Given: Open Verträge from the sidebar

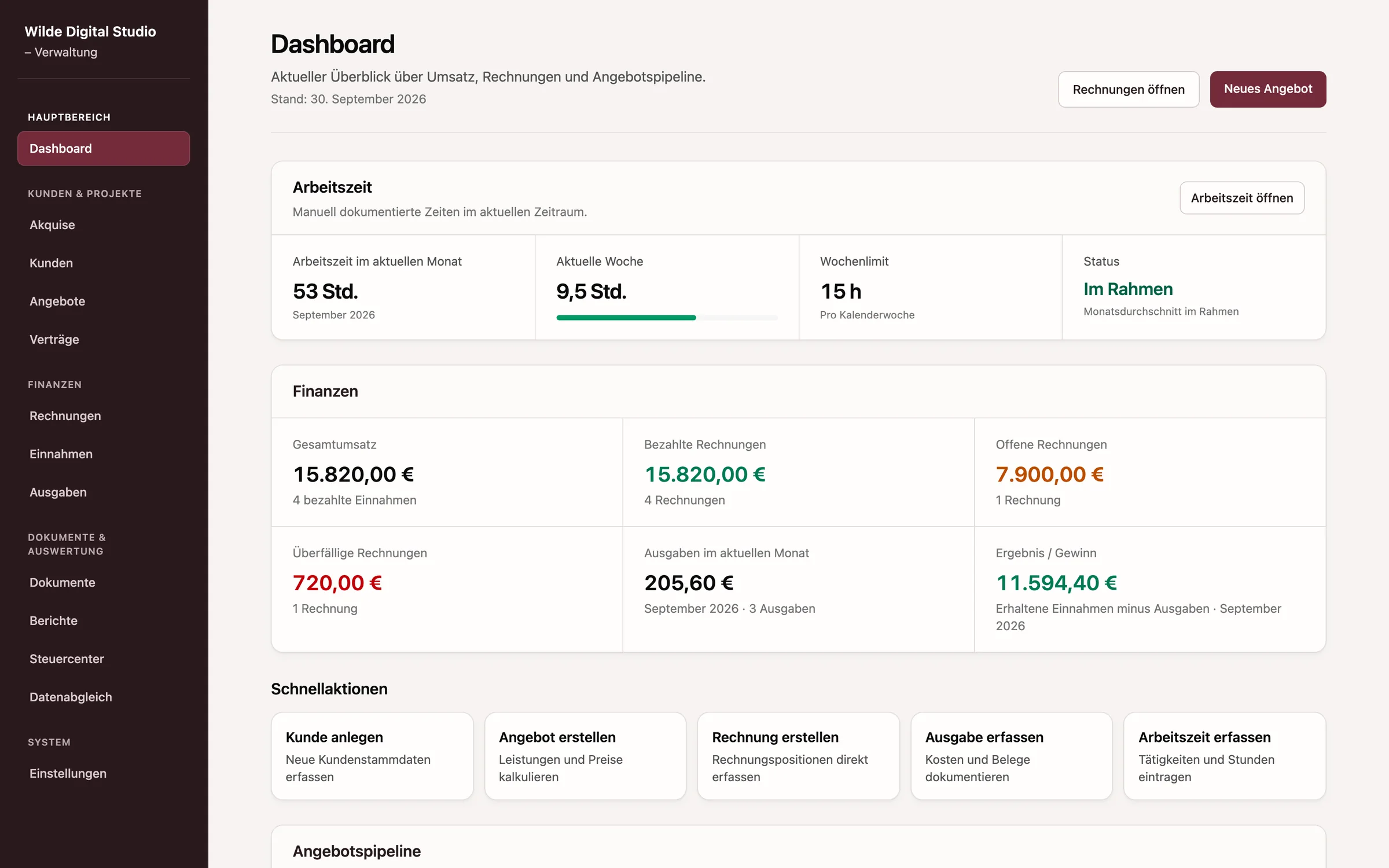Looking at the screenshot, I should [104, 340].
